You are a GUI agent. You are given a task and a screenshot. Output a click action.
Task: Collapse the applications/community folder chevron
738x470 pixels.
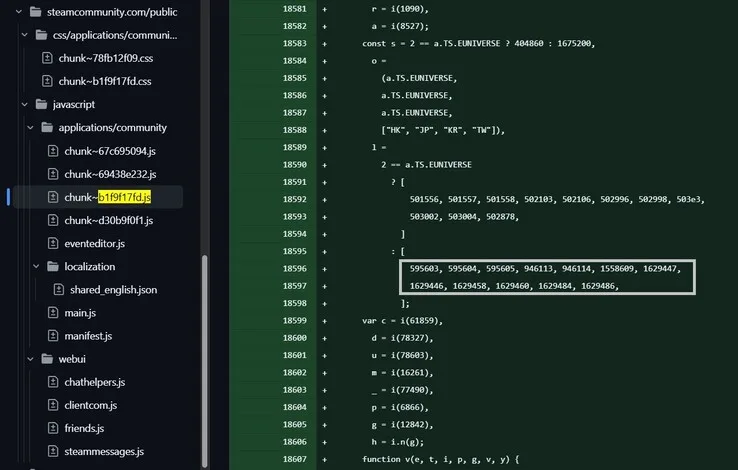(30, 127)
